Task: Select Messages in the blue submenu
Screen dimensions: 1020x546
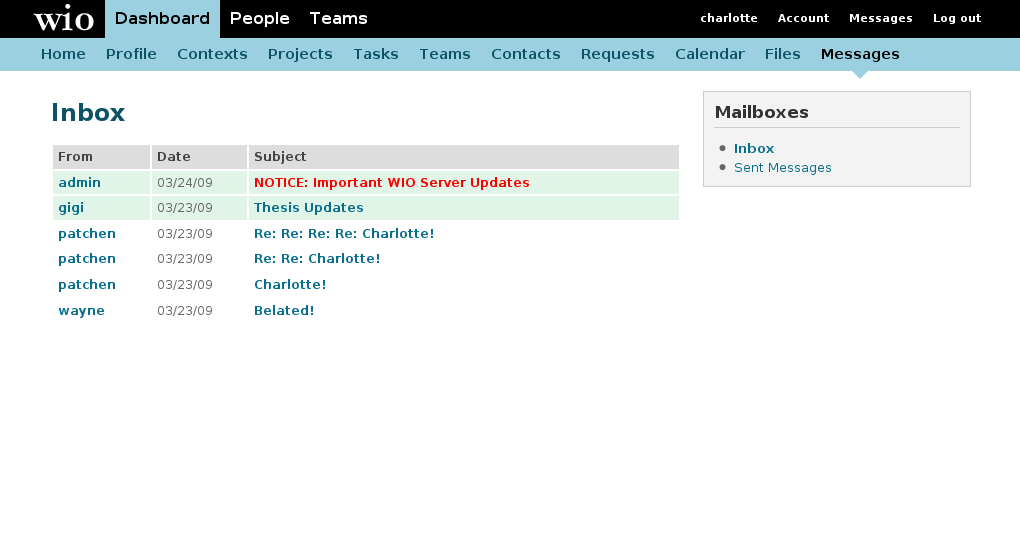Action: [x=860, y=54]
